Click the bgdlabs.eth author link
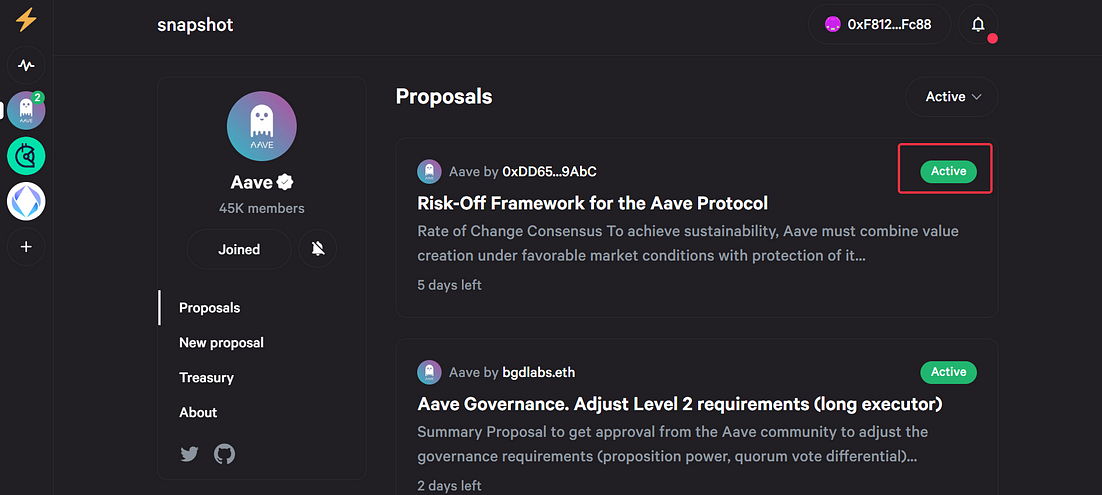 [539, 372]
